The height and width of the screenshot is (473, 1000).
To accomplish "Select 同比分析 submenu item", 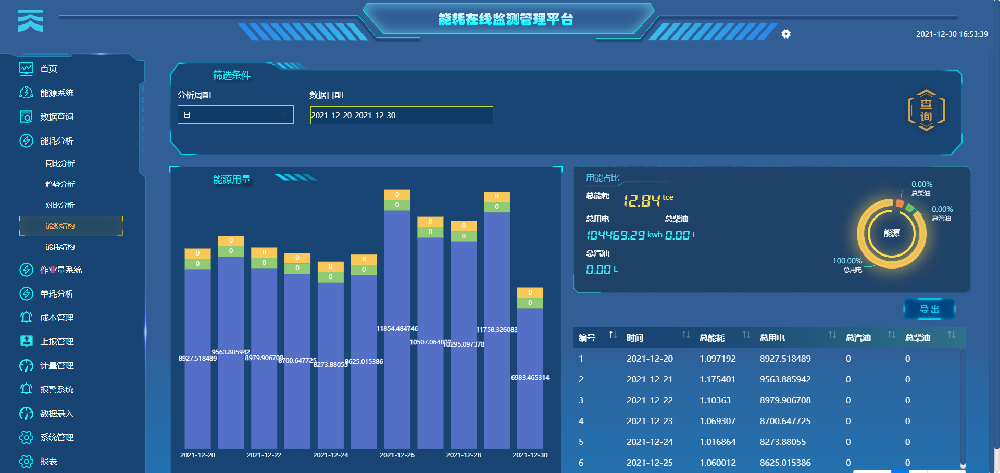I will coord(60,163).
